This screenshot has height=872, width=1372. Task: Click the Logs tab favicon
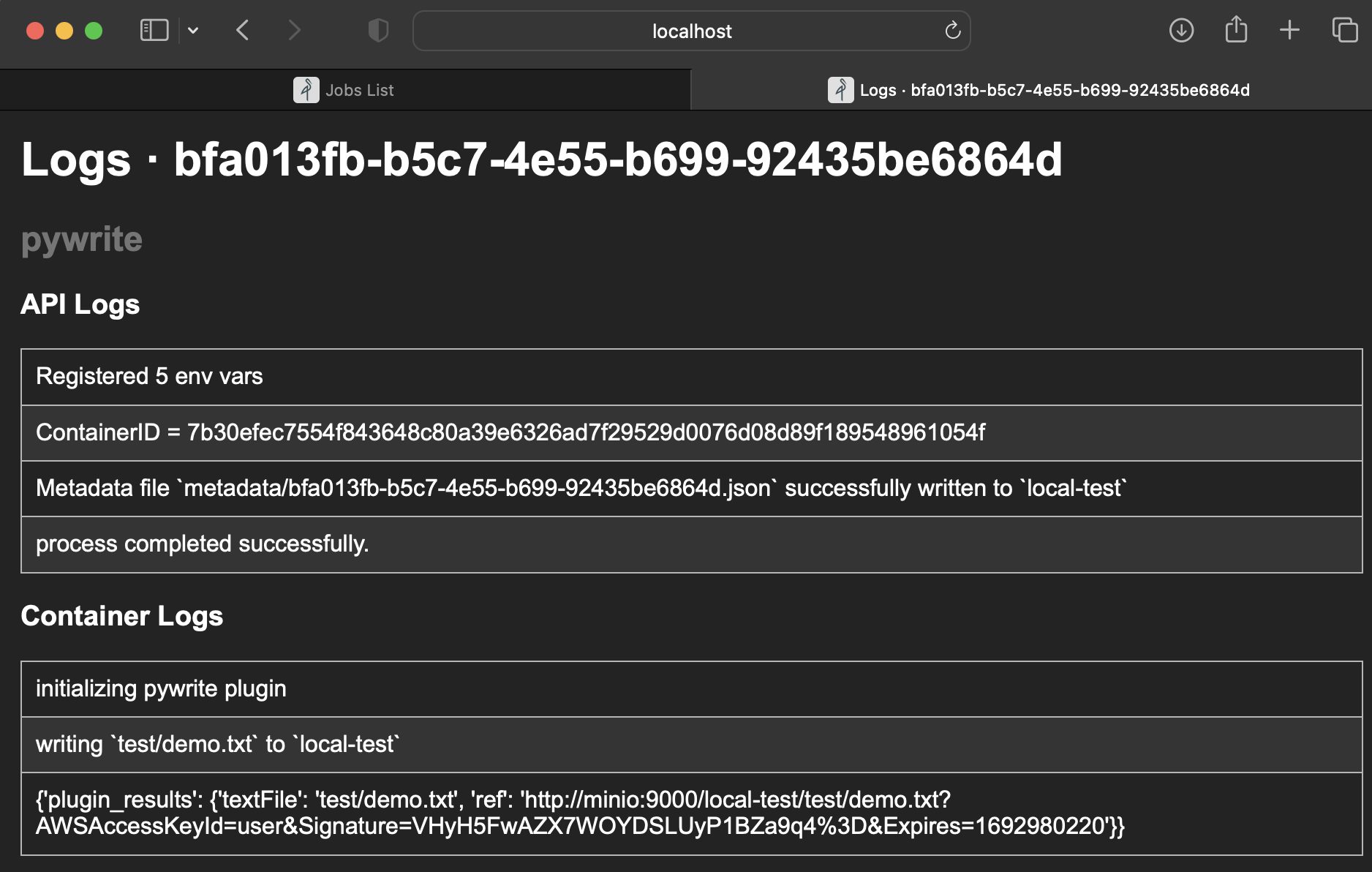(840, 90)
